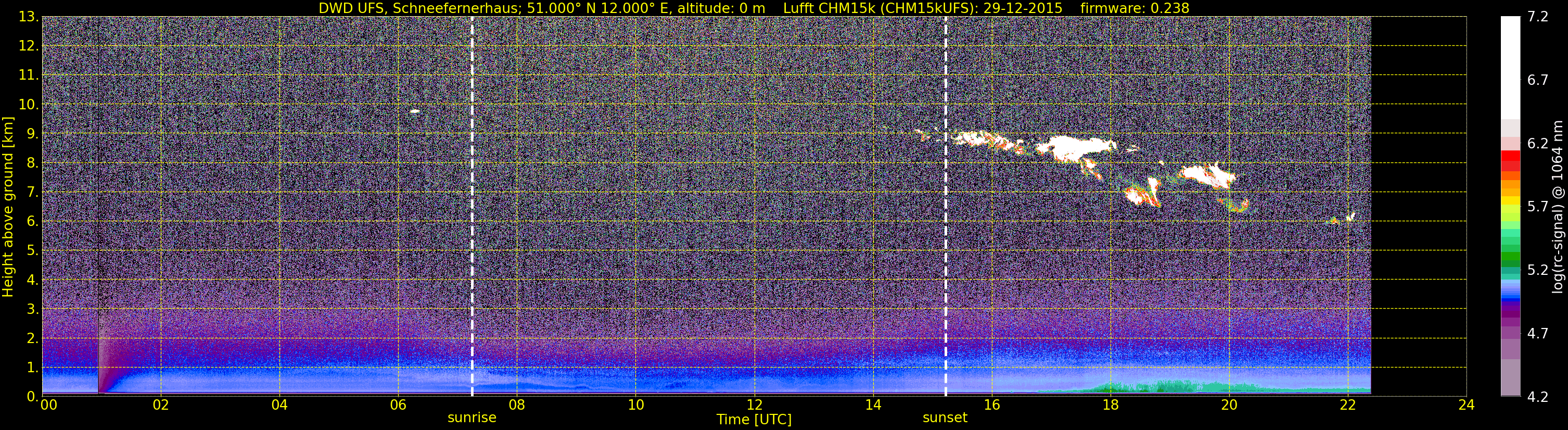Click the y-axis tick label 8
Screen dimensions: 1568x430
[x=33, y=163]
